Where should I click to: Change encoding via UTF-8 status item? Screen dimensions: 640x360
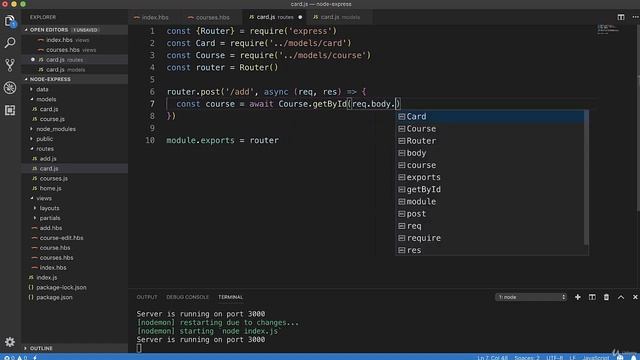click(554, 358)
